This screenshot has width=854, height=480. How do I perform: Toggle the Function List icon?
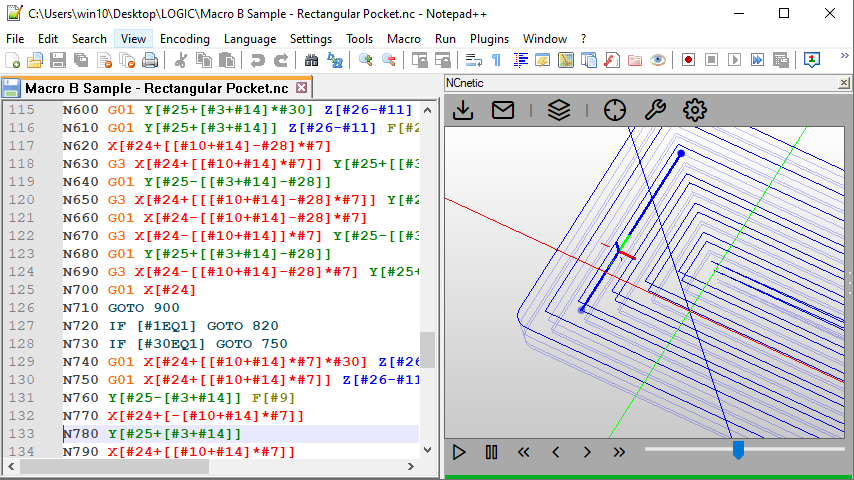pyautogui.click(x=612, y=60)
